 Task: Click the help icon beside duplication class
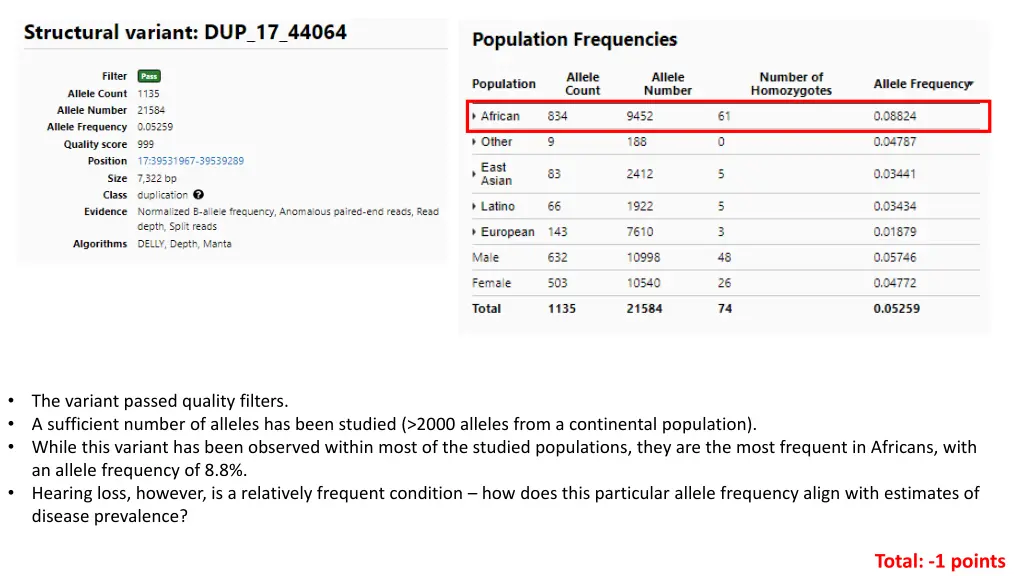point(199,195)
